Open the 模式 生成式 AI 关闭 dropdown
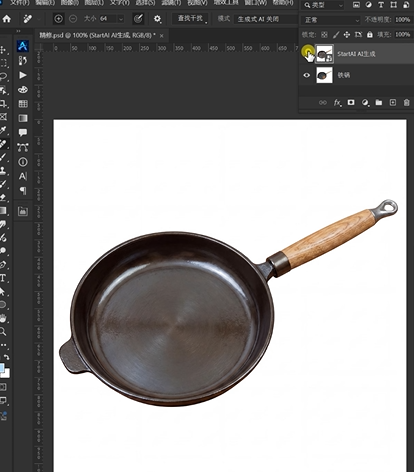414x472 pixels. 266,19
